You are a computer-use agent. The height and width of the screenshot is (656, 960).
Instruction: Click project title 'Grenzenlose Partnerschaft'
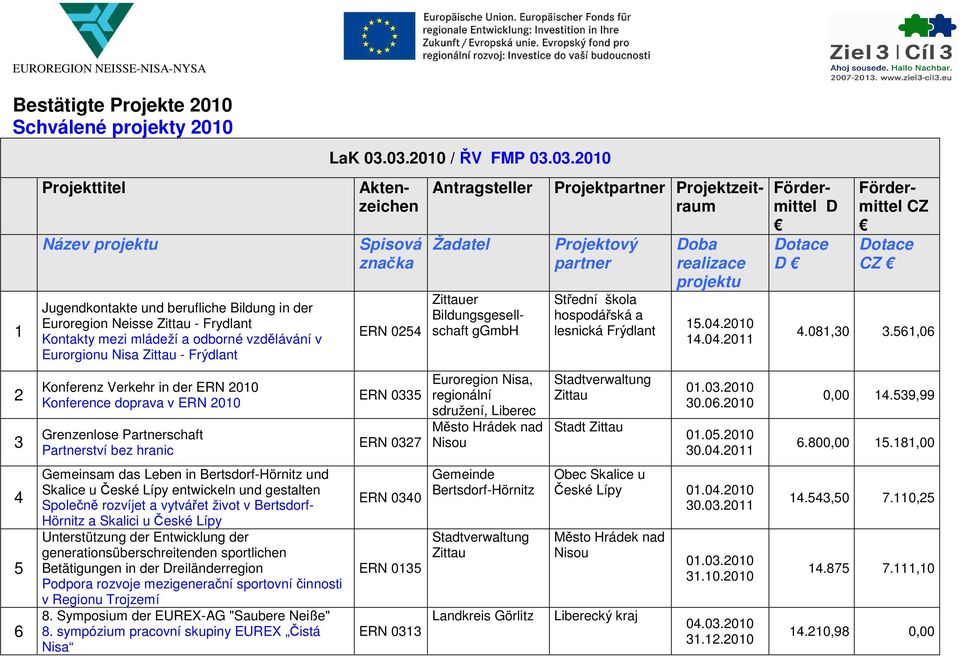tap(122, 435)
